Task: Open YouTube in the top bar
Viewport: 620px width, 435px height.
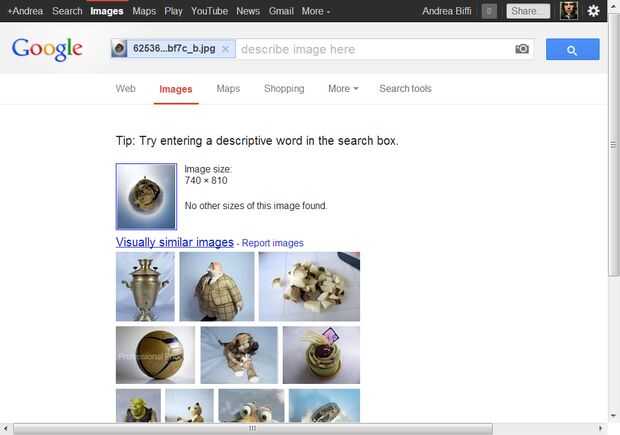Action: [x=210, y=11]
